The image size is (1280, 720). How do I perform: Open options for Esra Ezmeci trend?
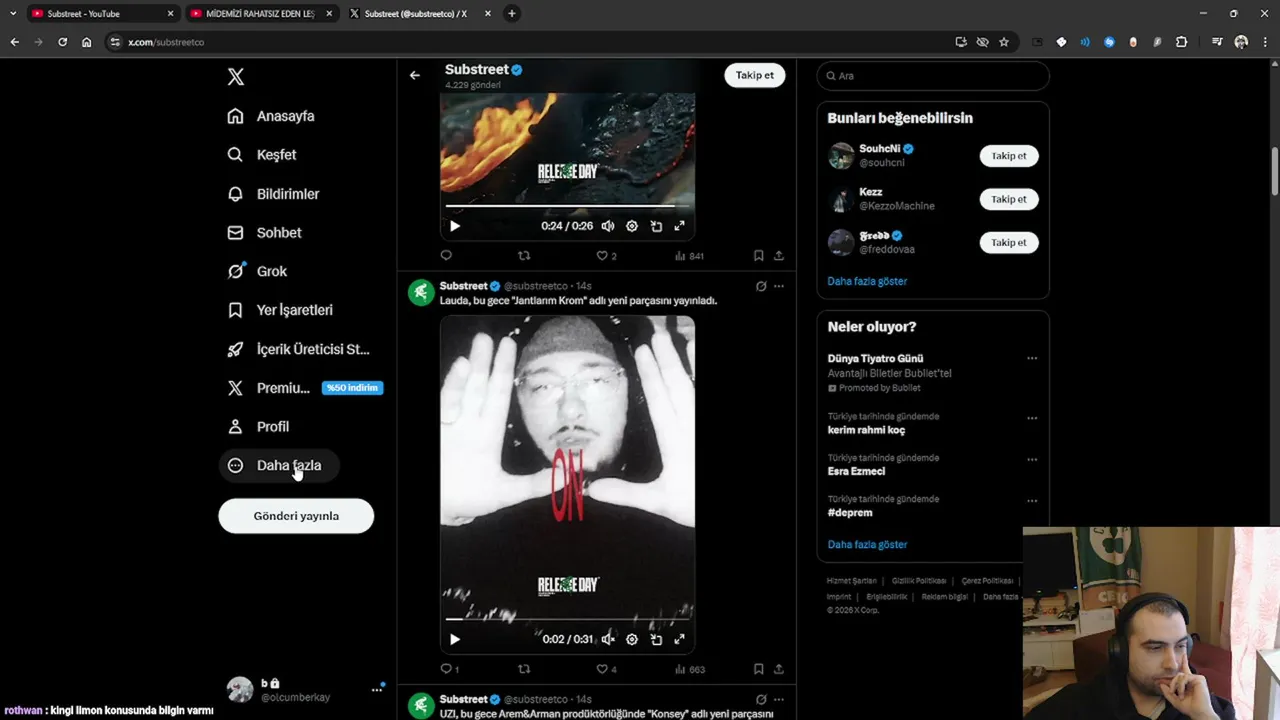(x=1032, y=459)
